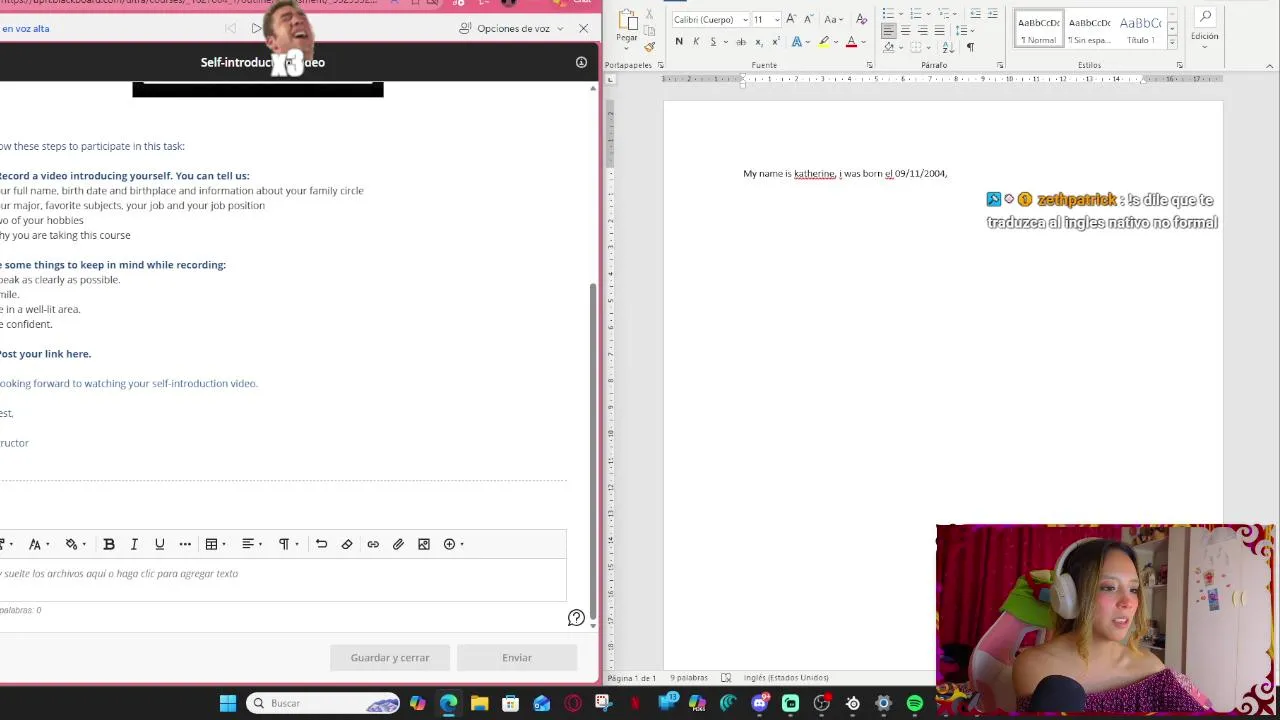Screen dimensions: 1280x720
Task: Open File Explorer from the taskbar
Action: 479,703
